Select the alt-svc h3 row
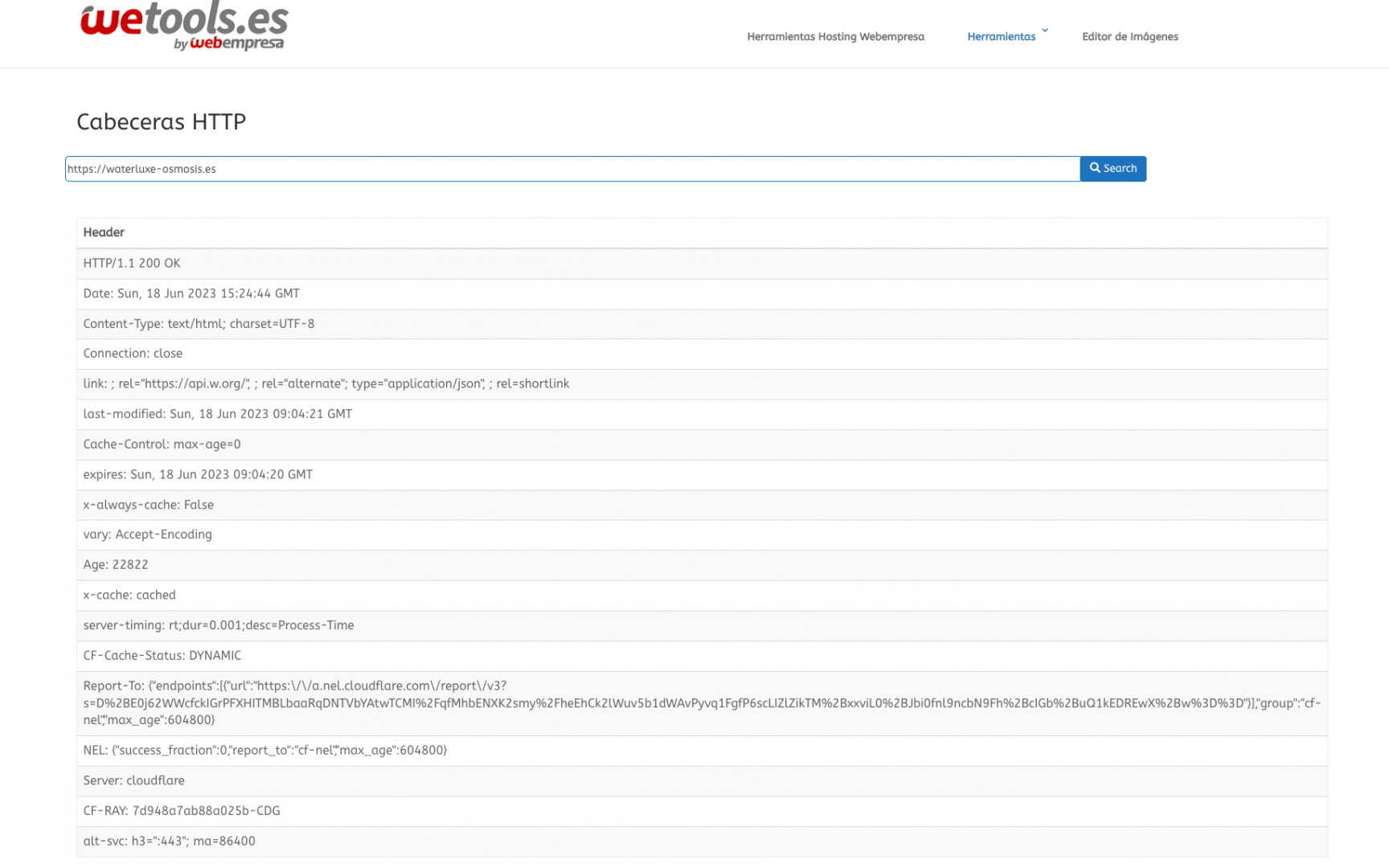 702,841
